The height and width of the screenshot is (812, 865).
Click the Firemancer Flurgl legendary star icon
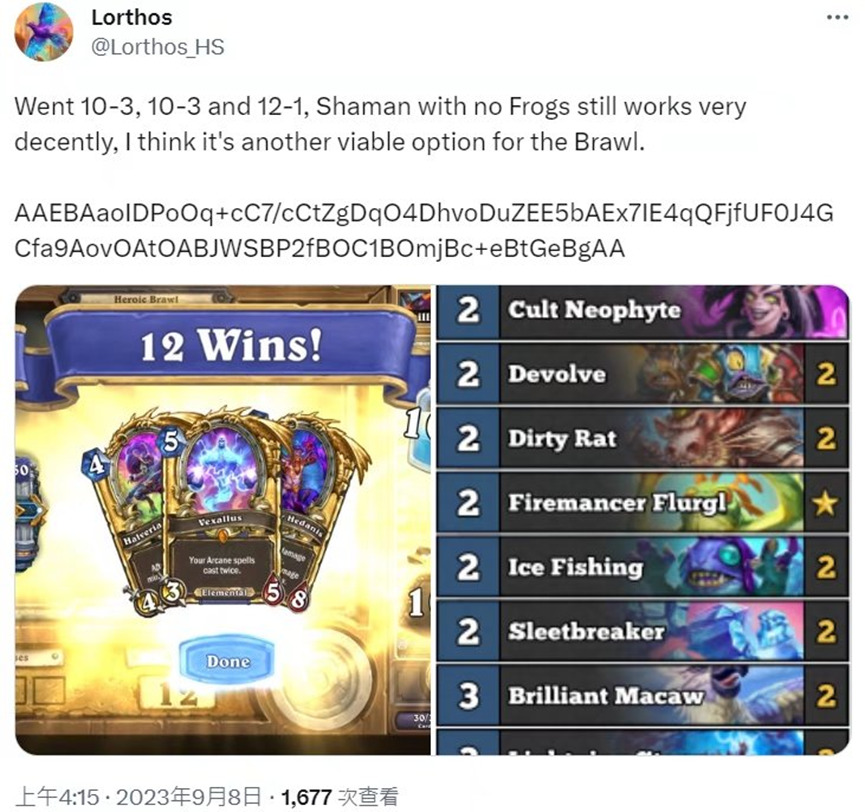825,503
